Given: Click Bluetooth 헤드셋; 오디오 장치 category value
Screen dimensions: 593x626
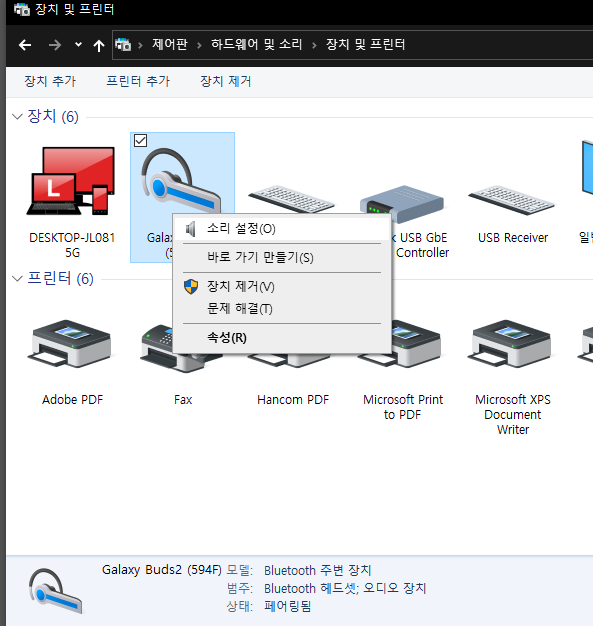Looking at the screenshot, I should click(x=345, y=588).
